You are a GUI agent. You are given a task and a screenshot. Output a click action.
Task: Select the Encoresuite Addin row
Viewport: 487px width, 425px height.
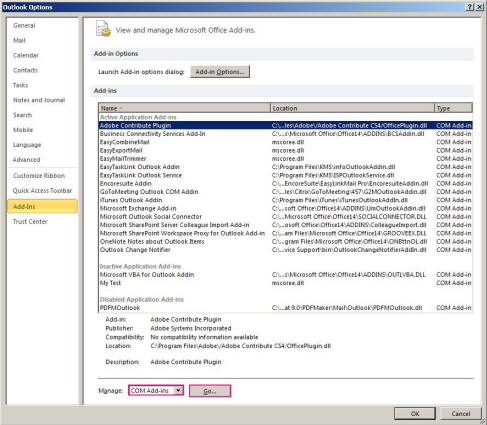285,183
